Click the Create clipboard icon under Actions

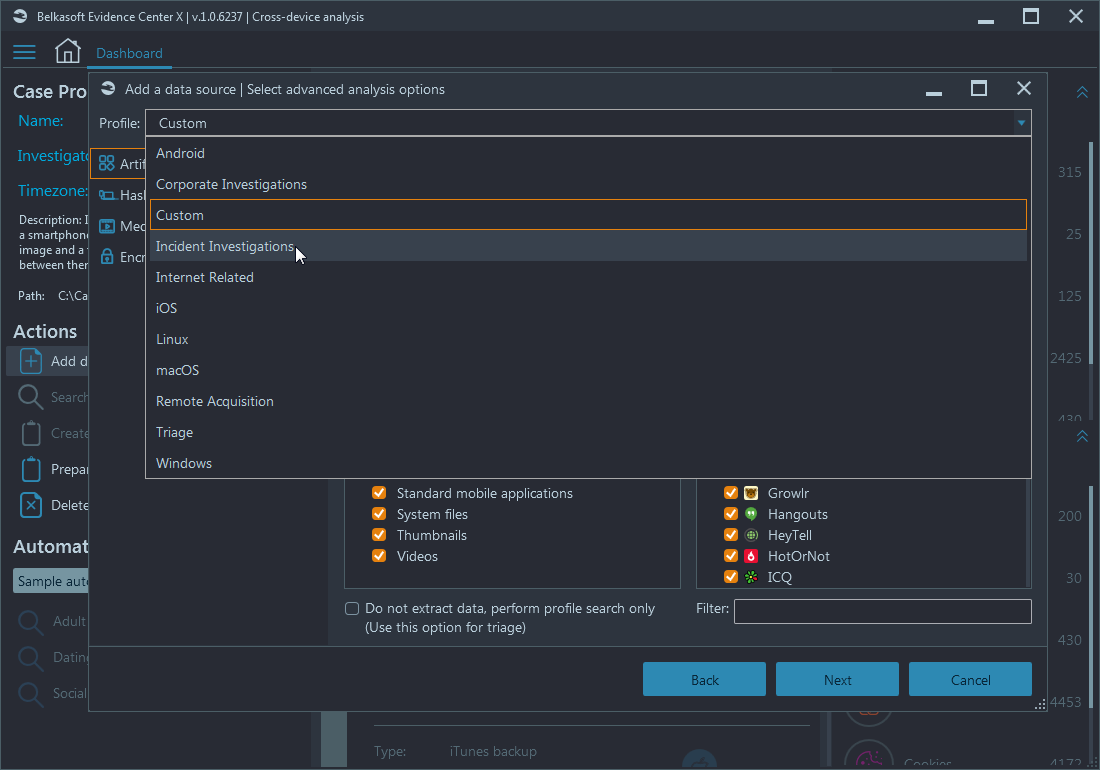coord(31,433)
